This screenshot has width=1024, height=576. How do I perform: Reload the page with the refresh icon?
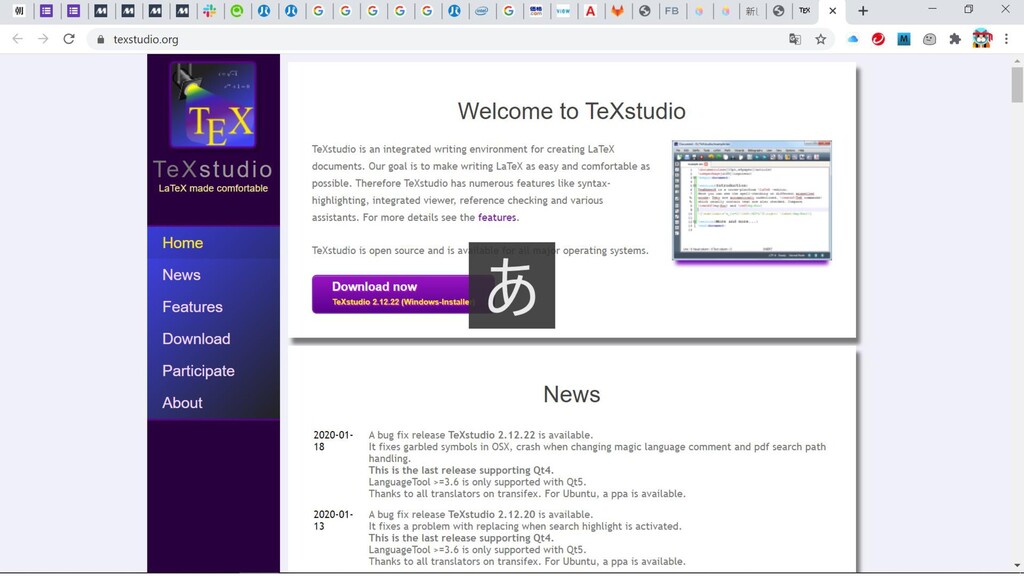[x=69, y=39]
